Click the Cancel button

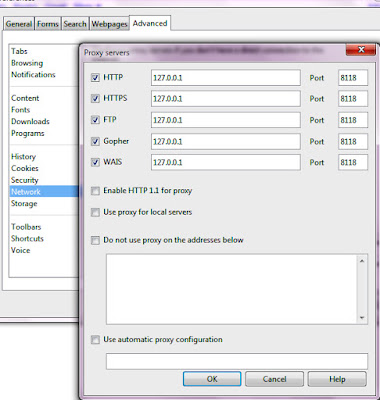click(274, 379)
